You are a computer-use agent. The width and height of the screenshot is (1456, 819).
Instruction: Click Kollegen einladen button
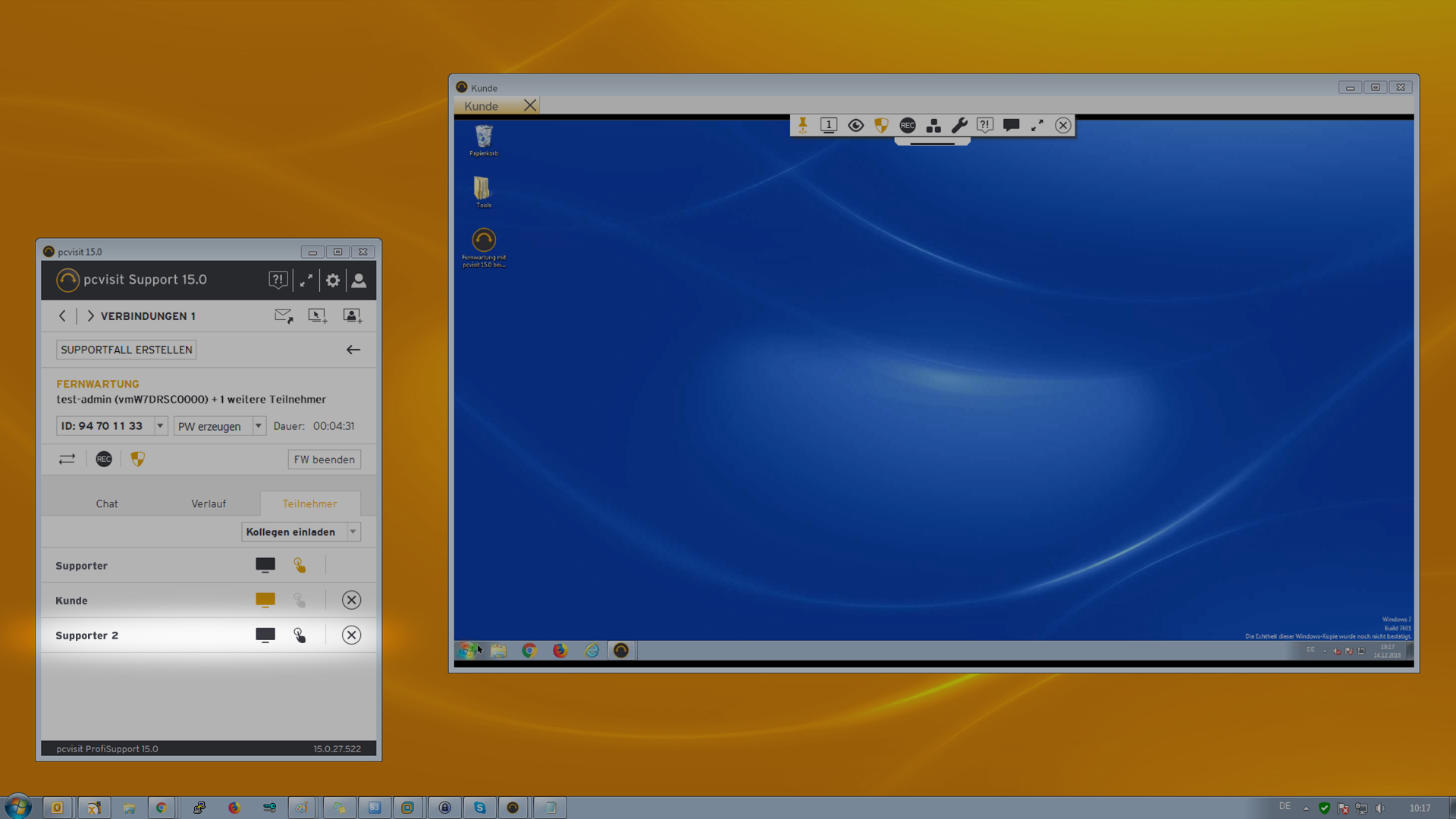click(293, 532)
